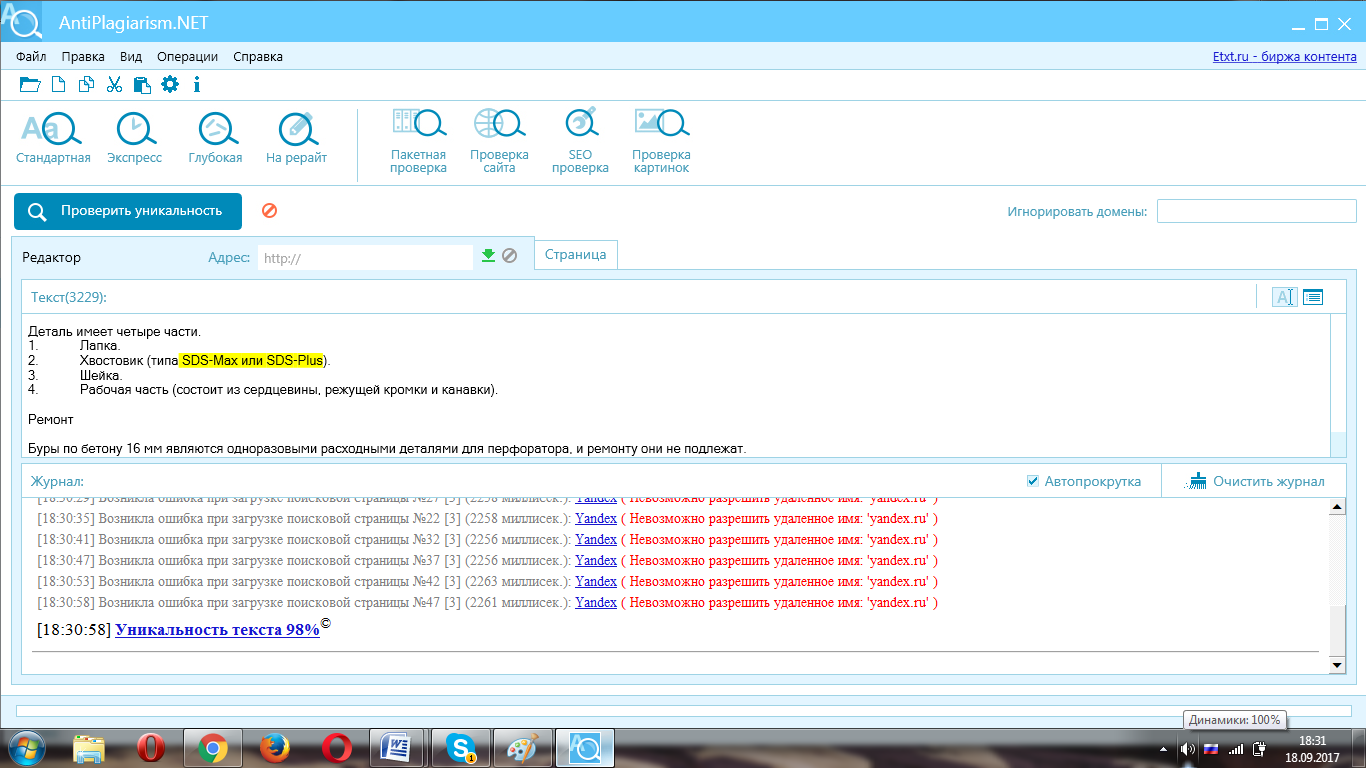Open Проверка сайта tool
This screenshot has width=1366, height=768.
pos(499,142)
